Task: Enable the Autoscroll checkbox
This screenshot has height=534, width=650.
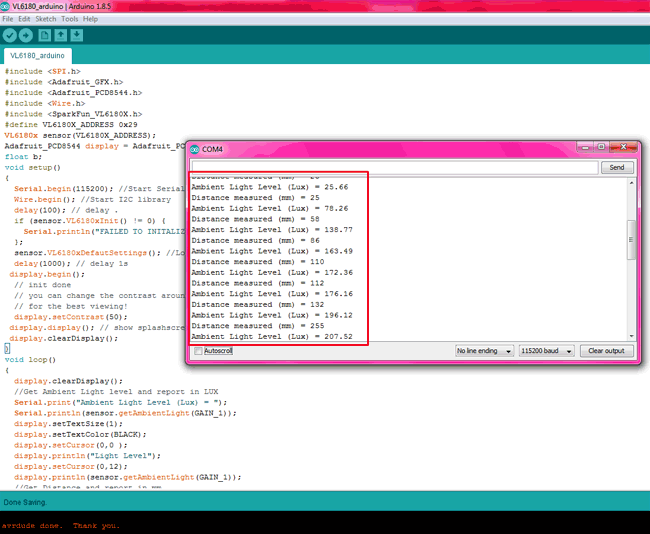Action: (198, 352)
